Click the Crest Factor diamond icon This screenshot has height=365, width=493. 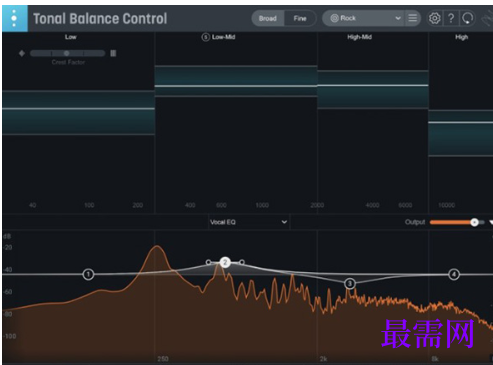click(x=22, y=53)
